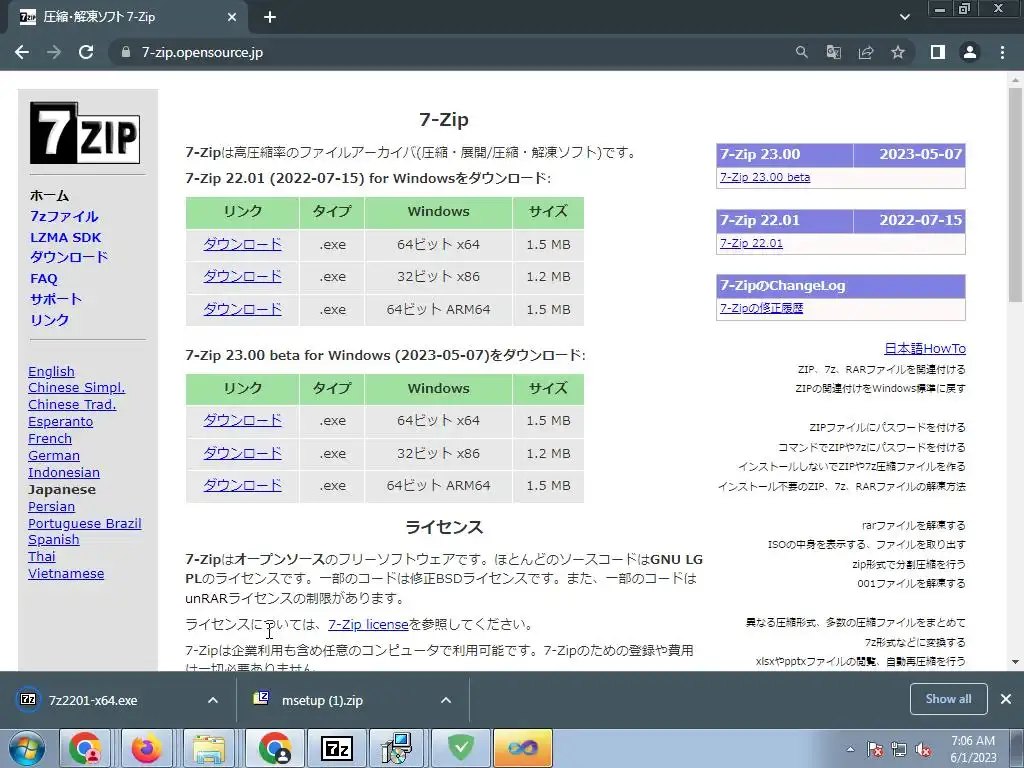The height and width of the screenshot is (768, 1024).
Task: Switch language to Portuguese Brazil
Action: click(85, 523)
